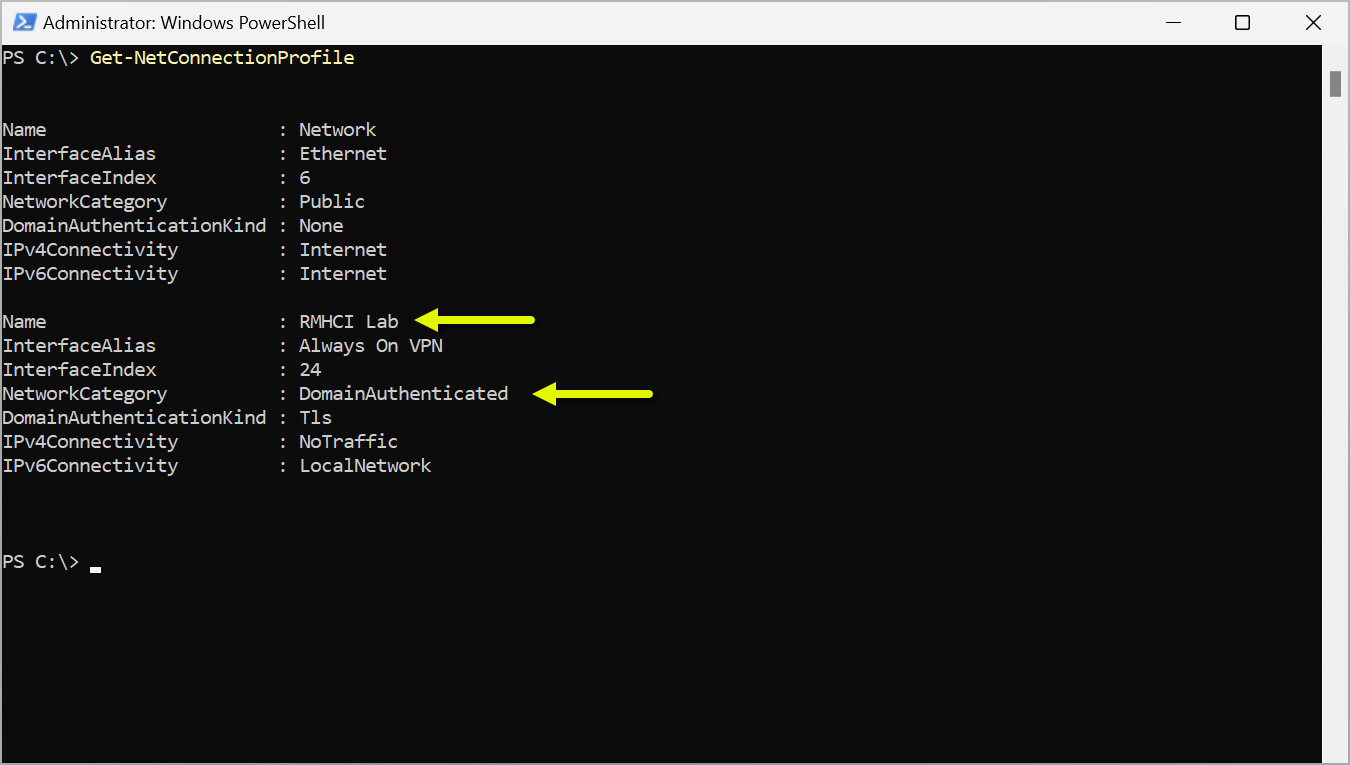Click the yellow arrow beside DomainAuthenticated
The height and width of the screenshot is (765, 1350).
pos(592,394)
